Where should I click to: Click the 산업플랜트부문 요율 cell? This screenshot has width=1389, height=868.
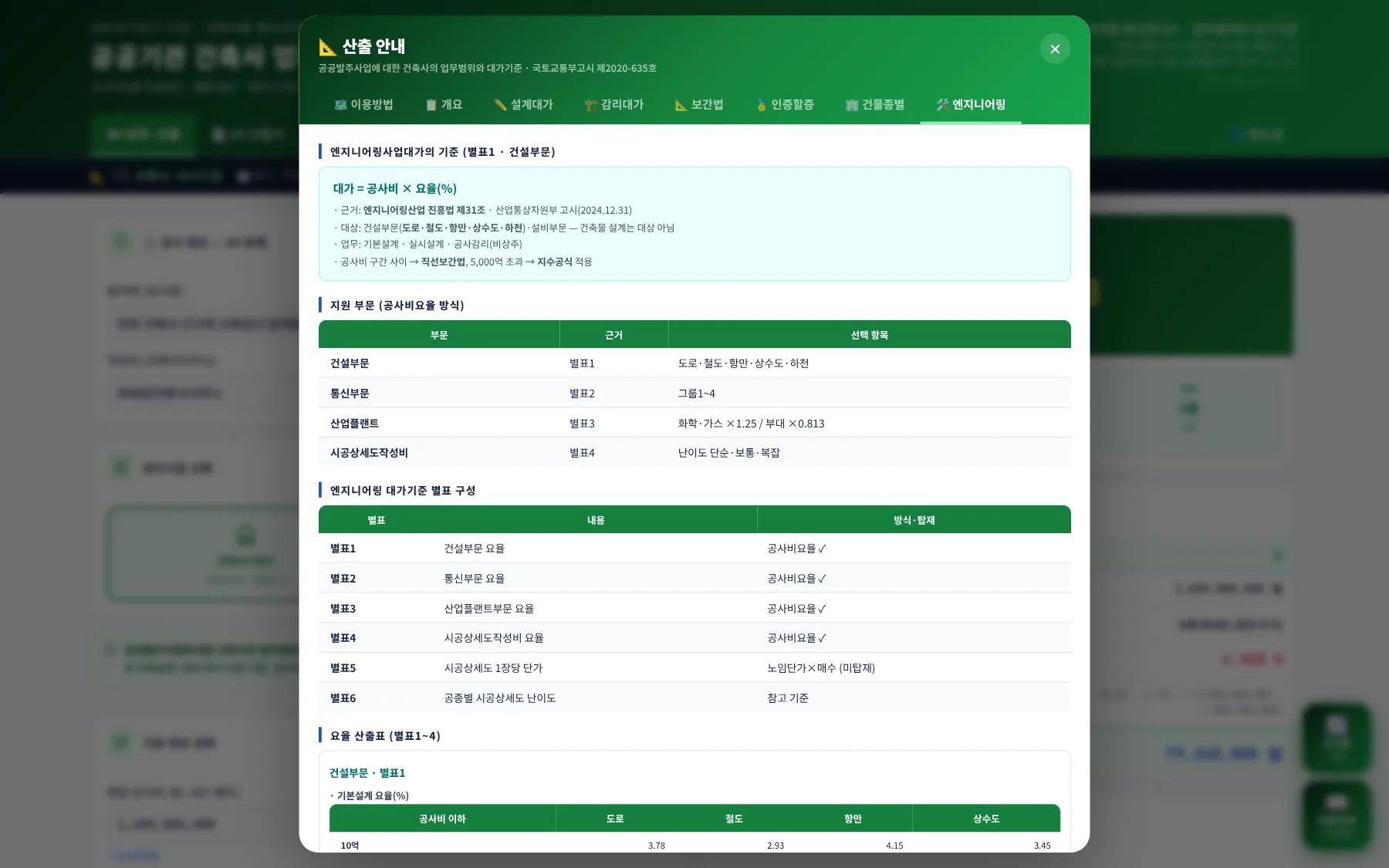coord(488,609)
